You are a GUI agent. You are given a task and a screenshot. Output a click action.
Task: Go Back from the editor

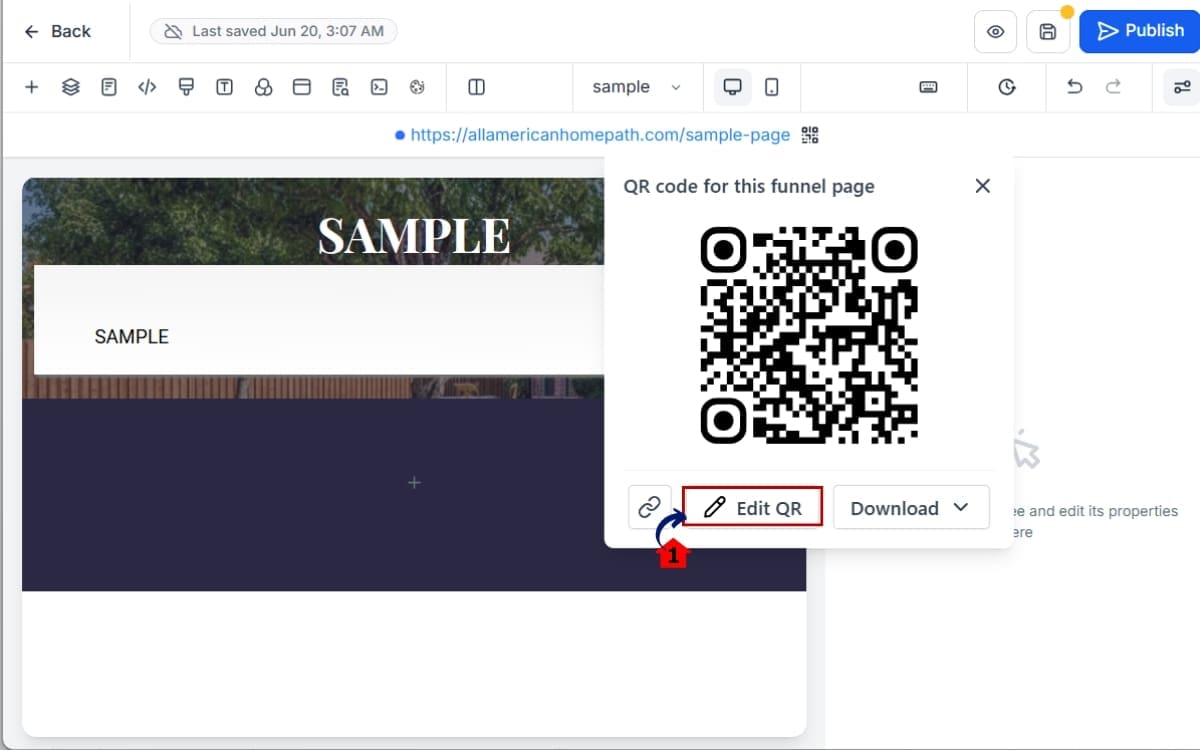click(x=57, y=31)
